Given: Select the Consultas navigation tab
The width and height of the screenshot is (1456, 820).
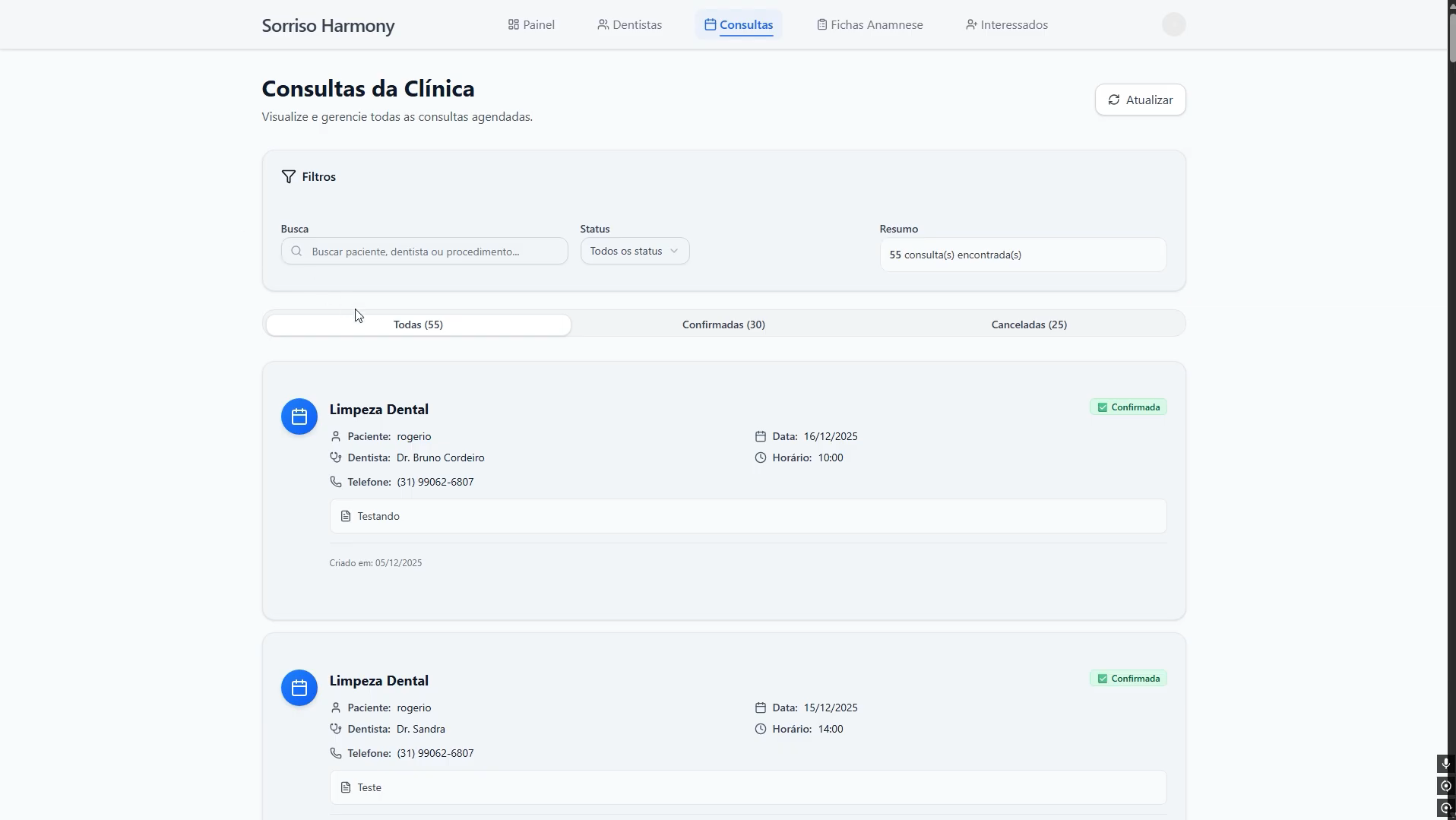Looking at the screenshot, I should click(x=739, y=25).
